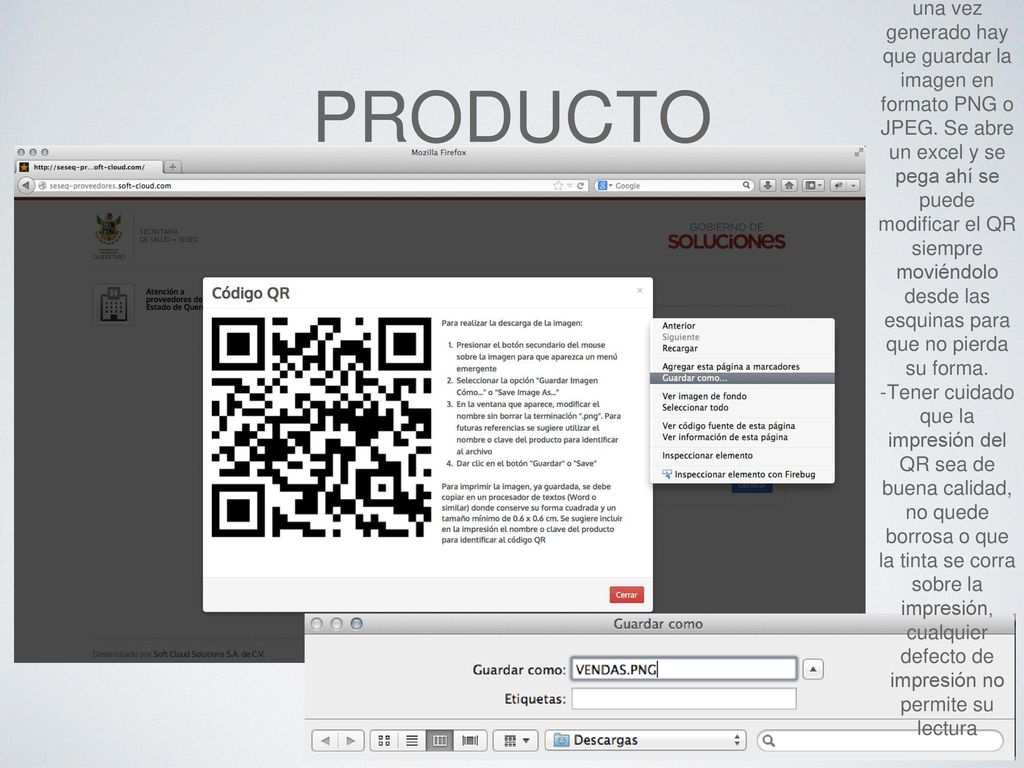Screen dimensions: 1024x768
Task: Go to Firefox home page icon
Action: [789, 185]
